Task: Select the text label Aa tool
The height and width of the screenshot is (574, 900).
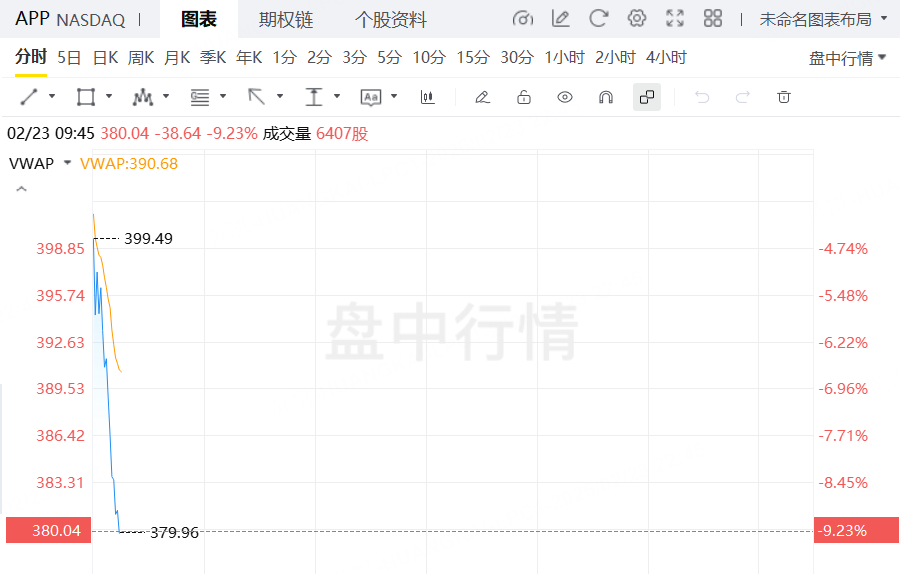Action: click(x=371, y=97)
